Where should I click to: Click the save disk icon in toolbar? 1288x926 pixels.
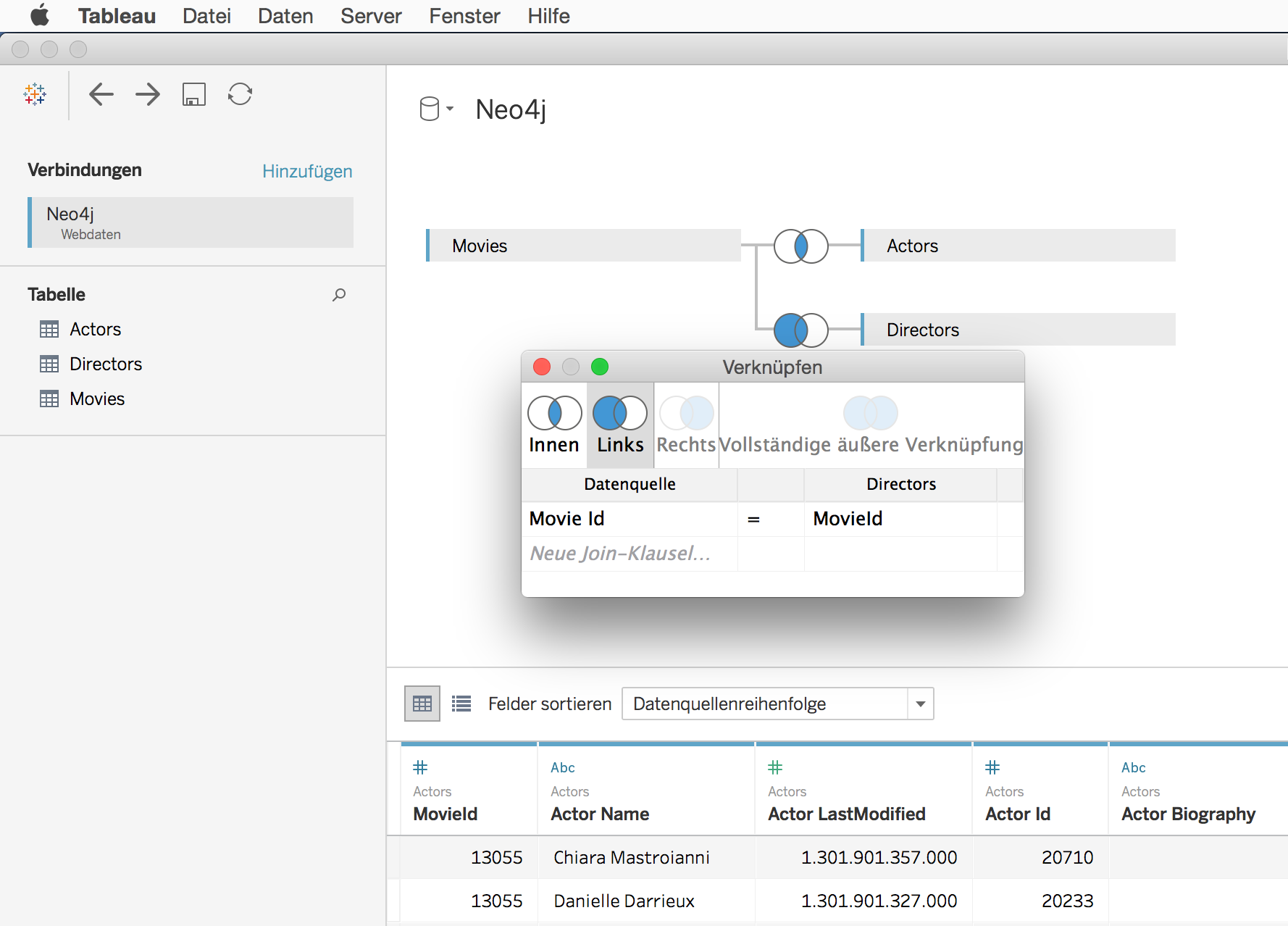pyautogui.click(x=194, y=94)
